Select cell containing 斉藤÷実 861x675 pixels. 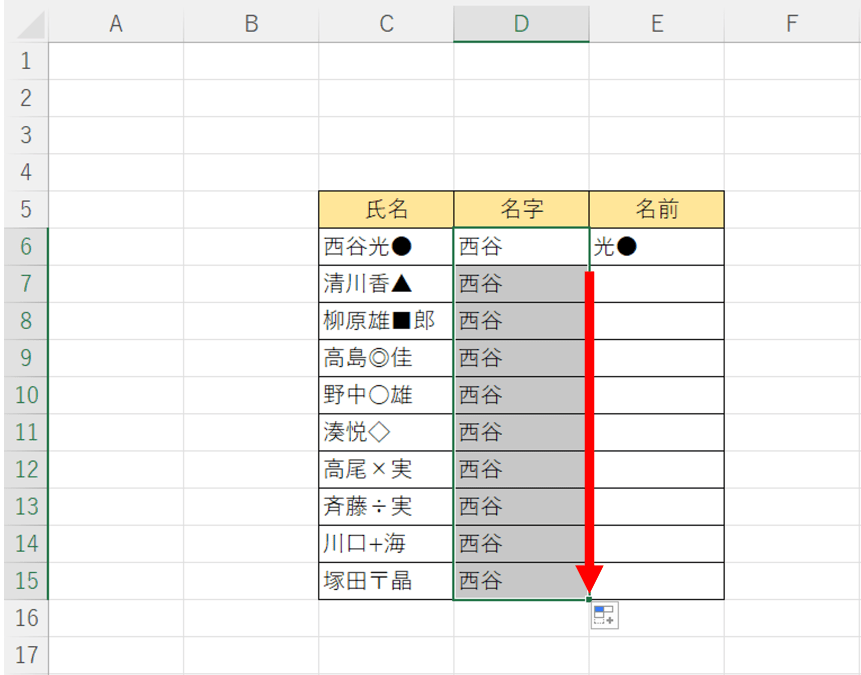[x=386, y=506]
